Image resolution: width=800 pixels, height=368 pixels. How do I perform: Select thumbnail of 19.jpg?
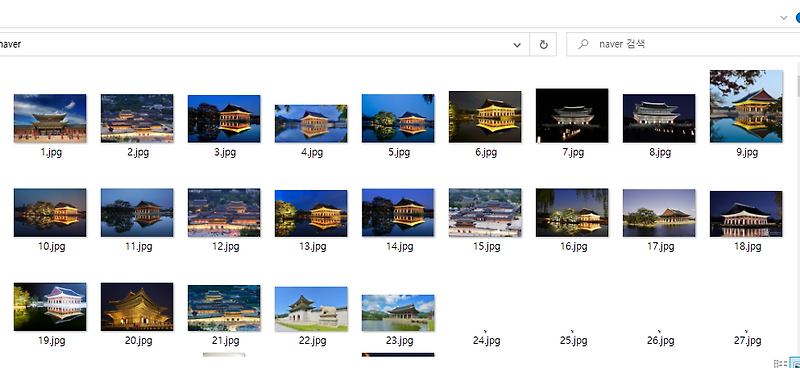(x=50, y=307)
